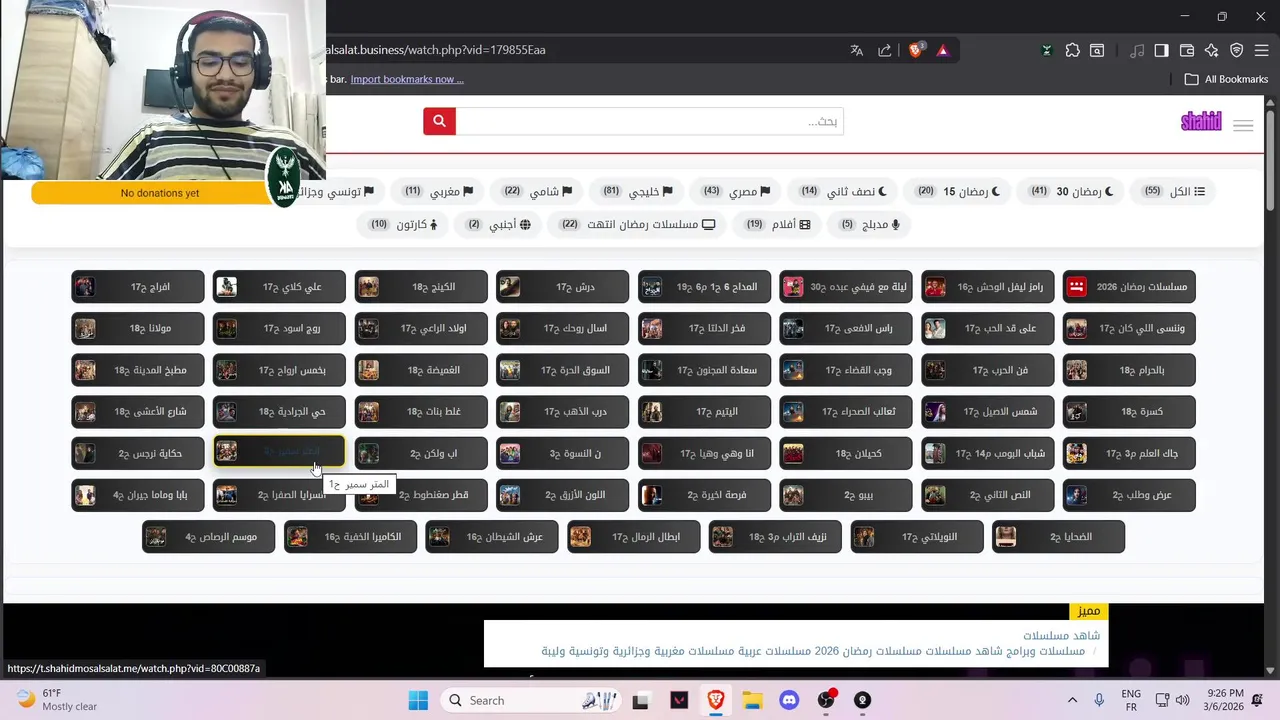The width and height of the screenshot is (1280, 720).
Task: Select the مغربي (11) category filter
Action: tap(438, 191)
